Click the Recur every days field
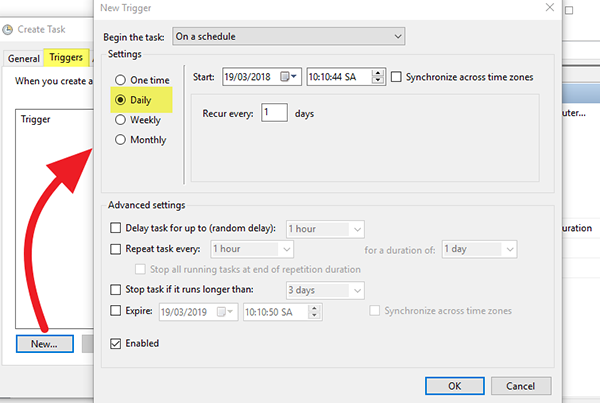 pyautogui.click(x=274, y=114)
